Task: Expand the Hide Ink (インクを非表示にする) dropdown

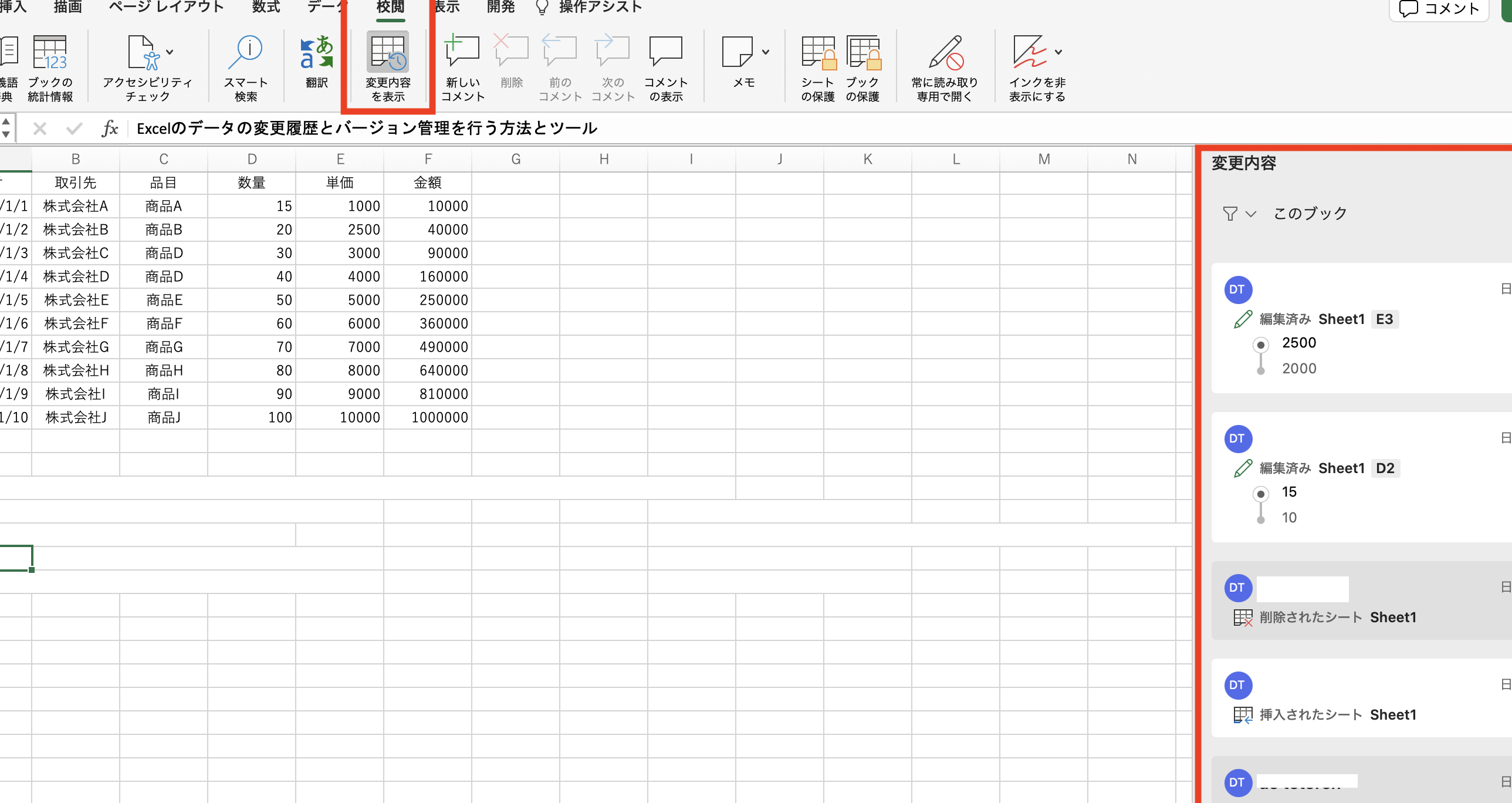Action: point(1058,52)
